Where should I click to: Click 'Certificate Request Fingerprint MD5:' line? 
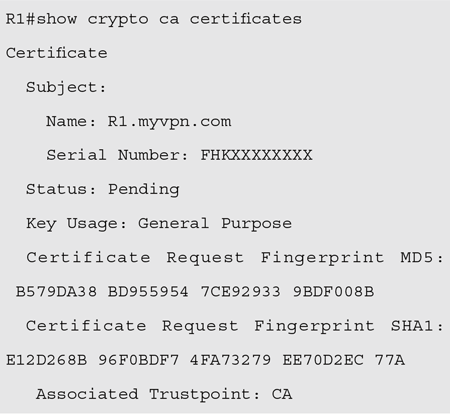coord(235,258)
